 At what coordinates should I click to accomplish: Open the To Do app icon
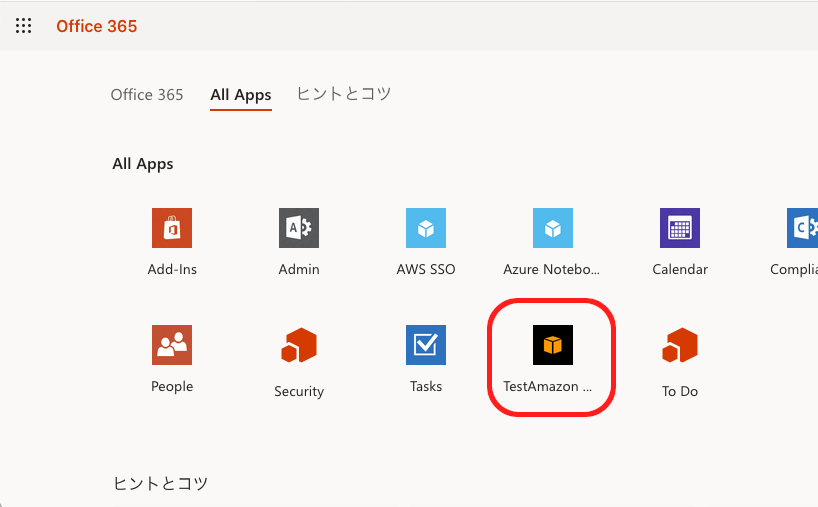(x=680, y=345)
